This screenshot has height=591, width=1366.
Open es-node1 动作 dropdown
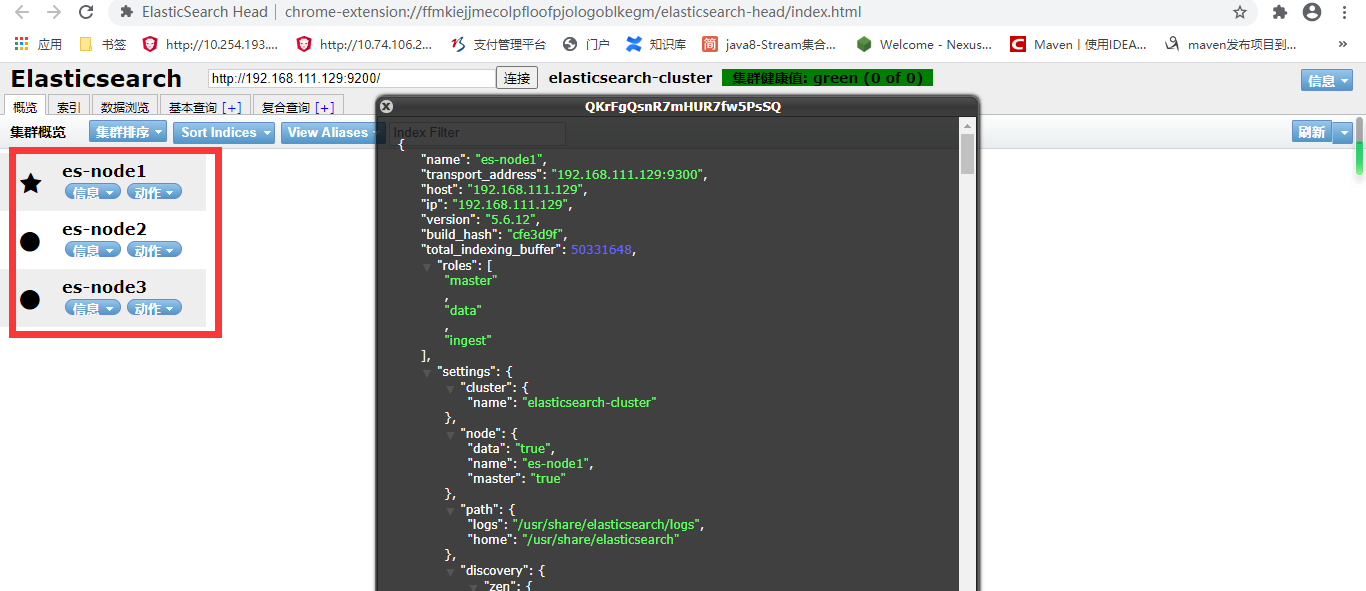pos(155,192)
